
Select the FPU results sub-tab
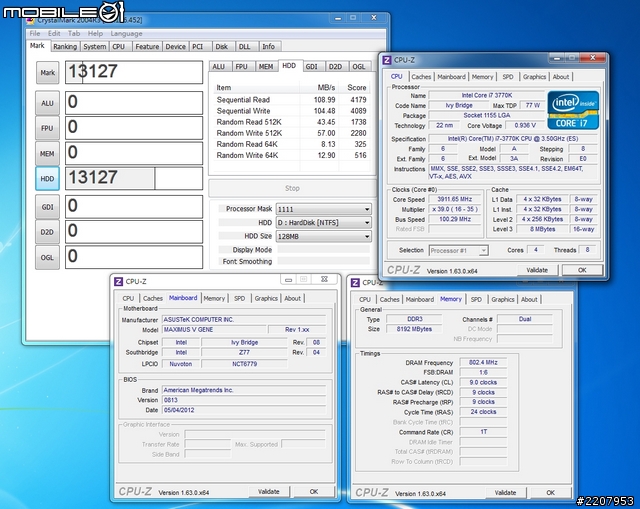point(242,67)
